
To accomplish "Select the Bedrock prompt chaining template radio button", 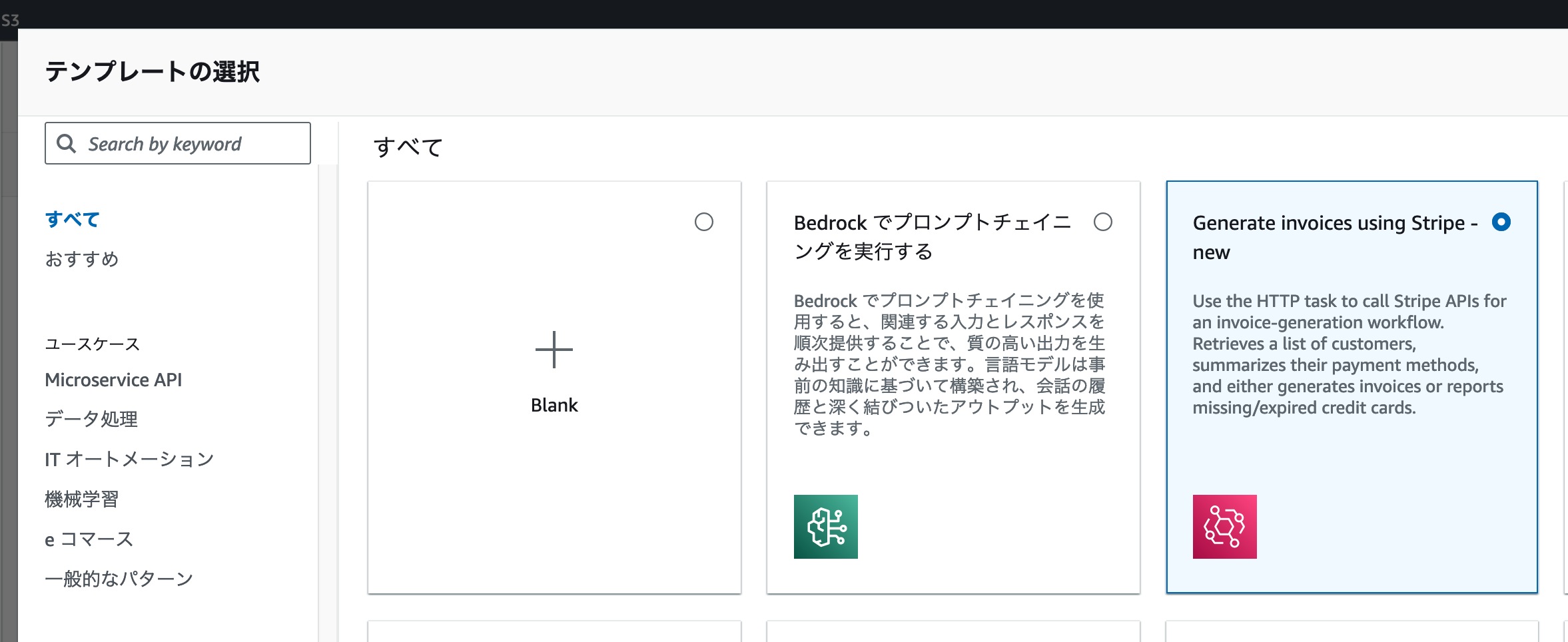I will click(1104, 222).
